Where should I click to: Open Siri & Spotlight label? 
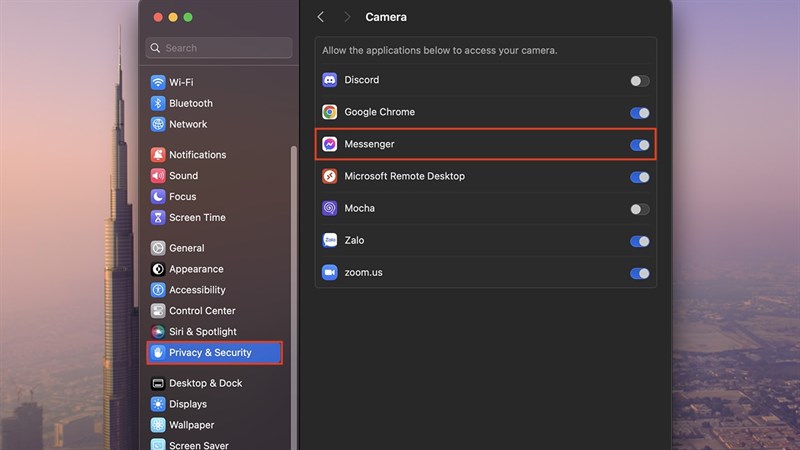point(203,332)
